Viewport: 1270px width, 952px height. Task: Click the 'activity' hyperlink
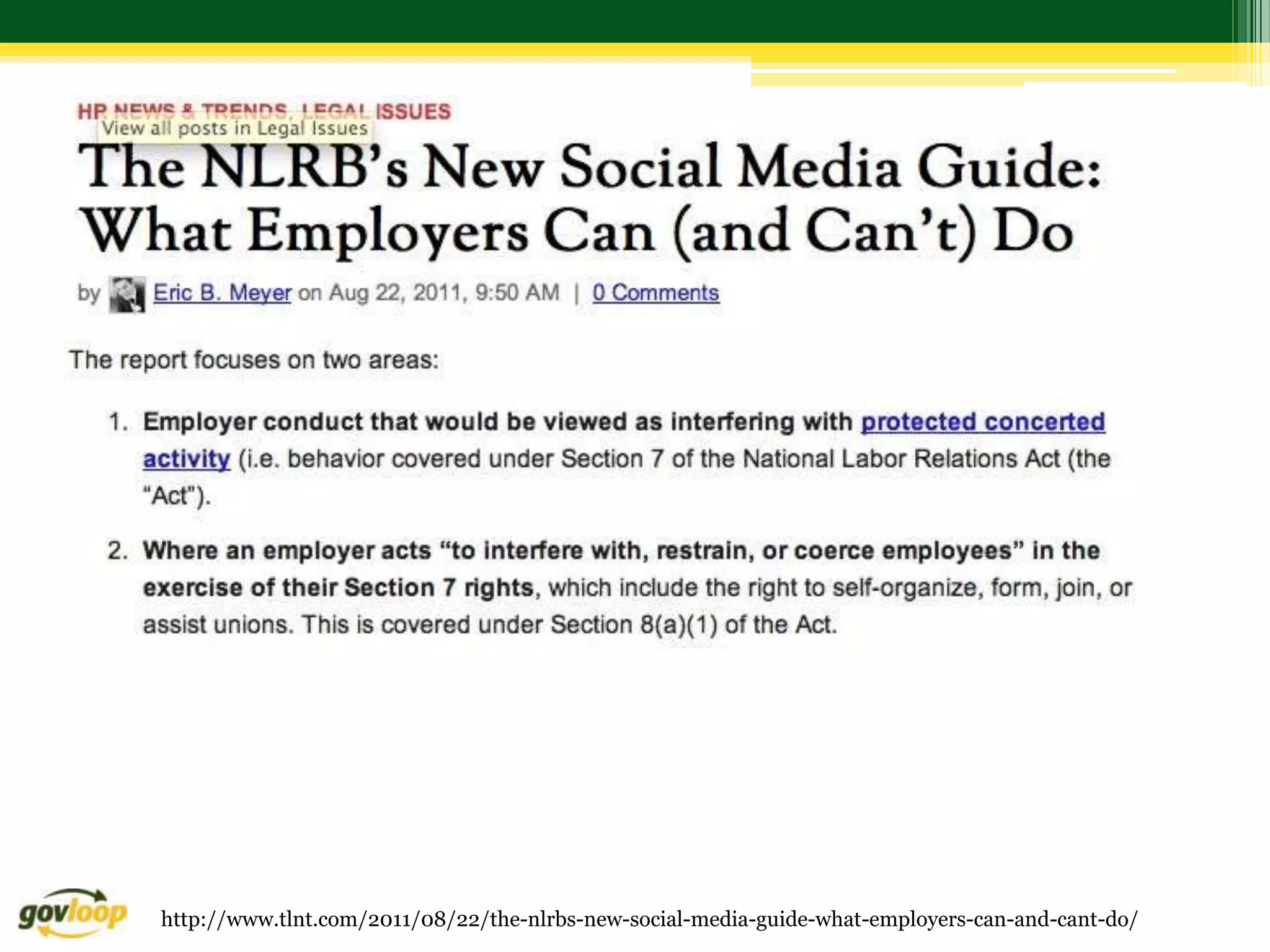187,459
